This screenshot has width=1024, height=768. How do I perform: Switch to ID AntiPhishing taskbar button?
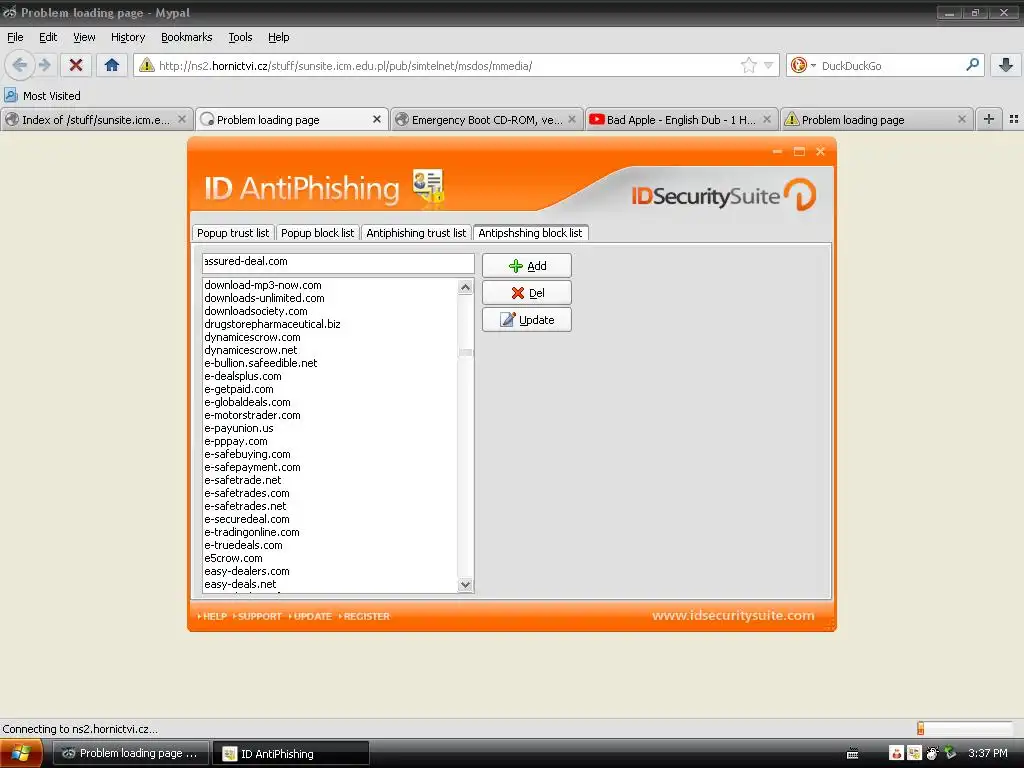click(291, 754)
